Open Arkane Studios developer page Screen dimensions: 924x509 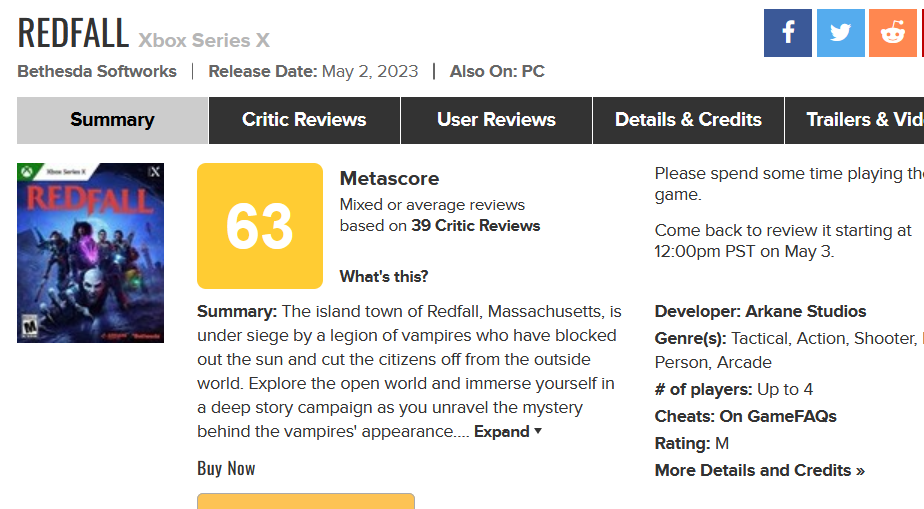tap(806, 311)
